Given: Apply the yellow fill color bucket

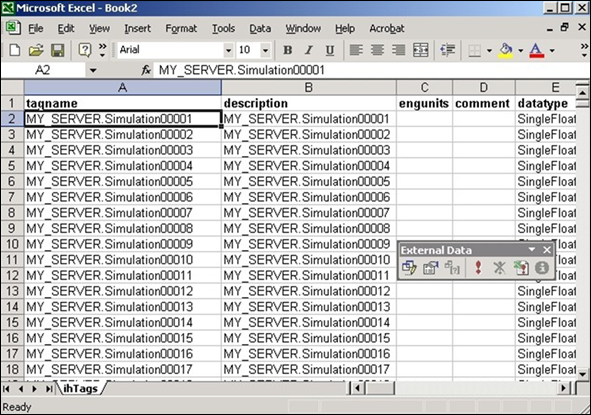Looking at the screenshot, I should (x=506, y=50).
